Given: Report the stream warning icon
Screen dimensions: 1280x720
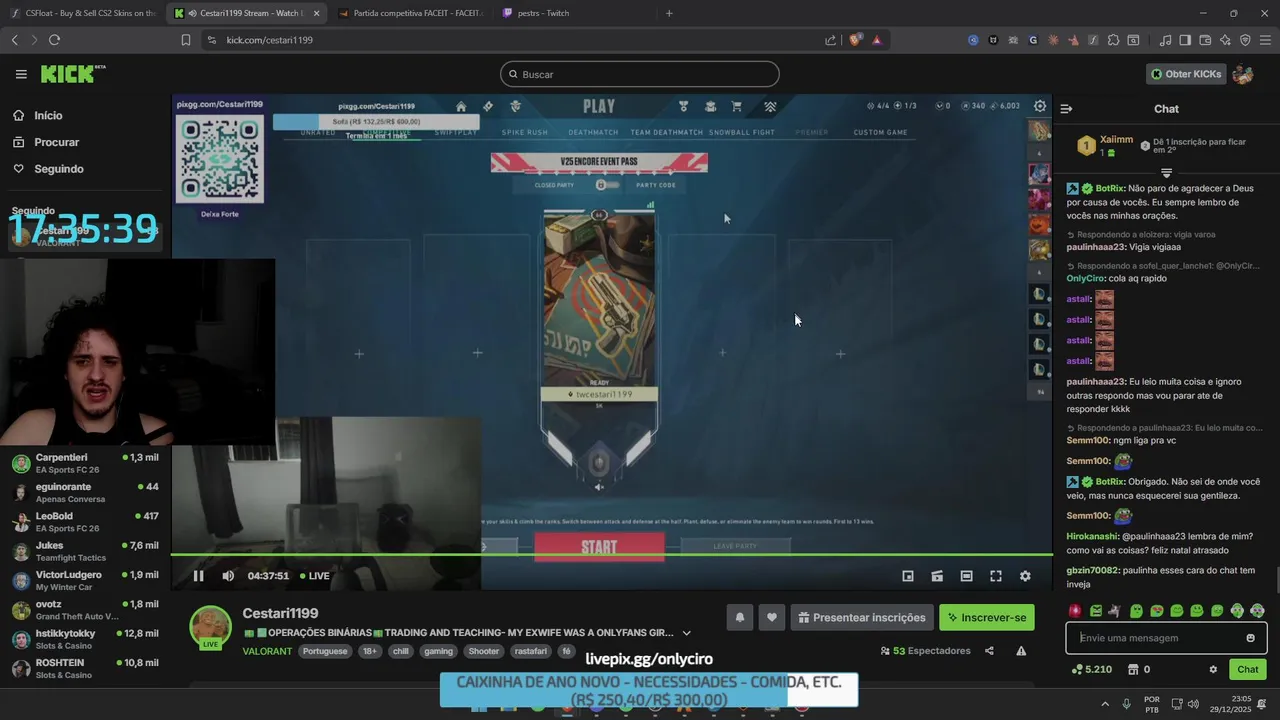Looking at the screenshot, I should [x=1021, y=651].
